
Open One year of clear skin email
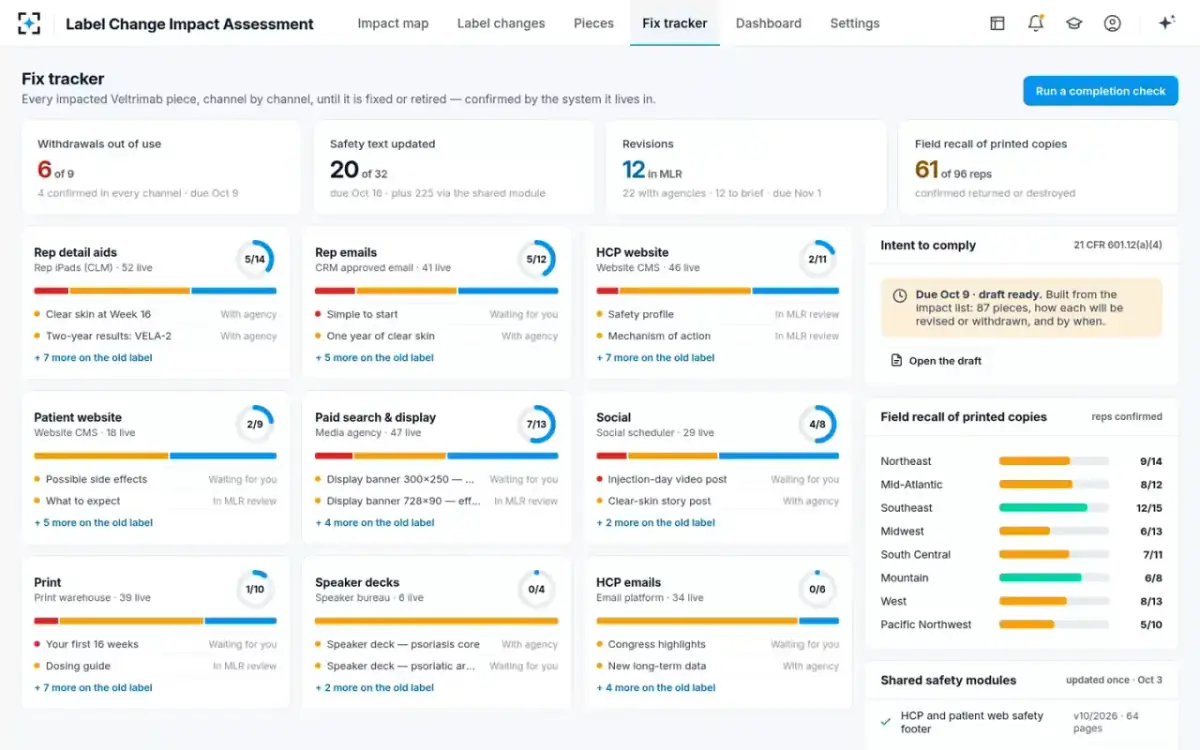(x=436, y=336)
